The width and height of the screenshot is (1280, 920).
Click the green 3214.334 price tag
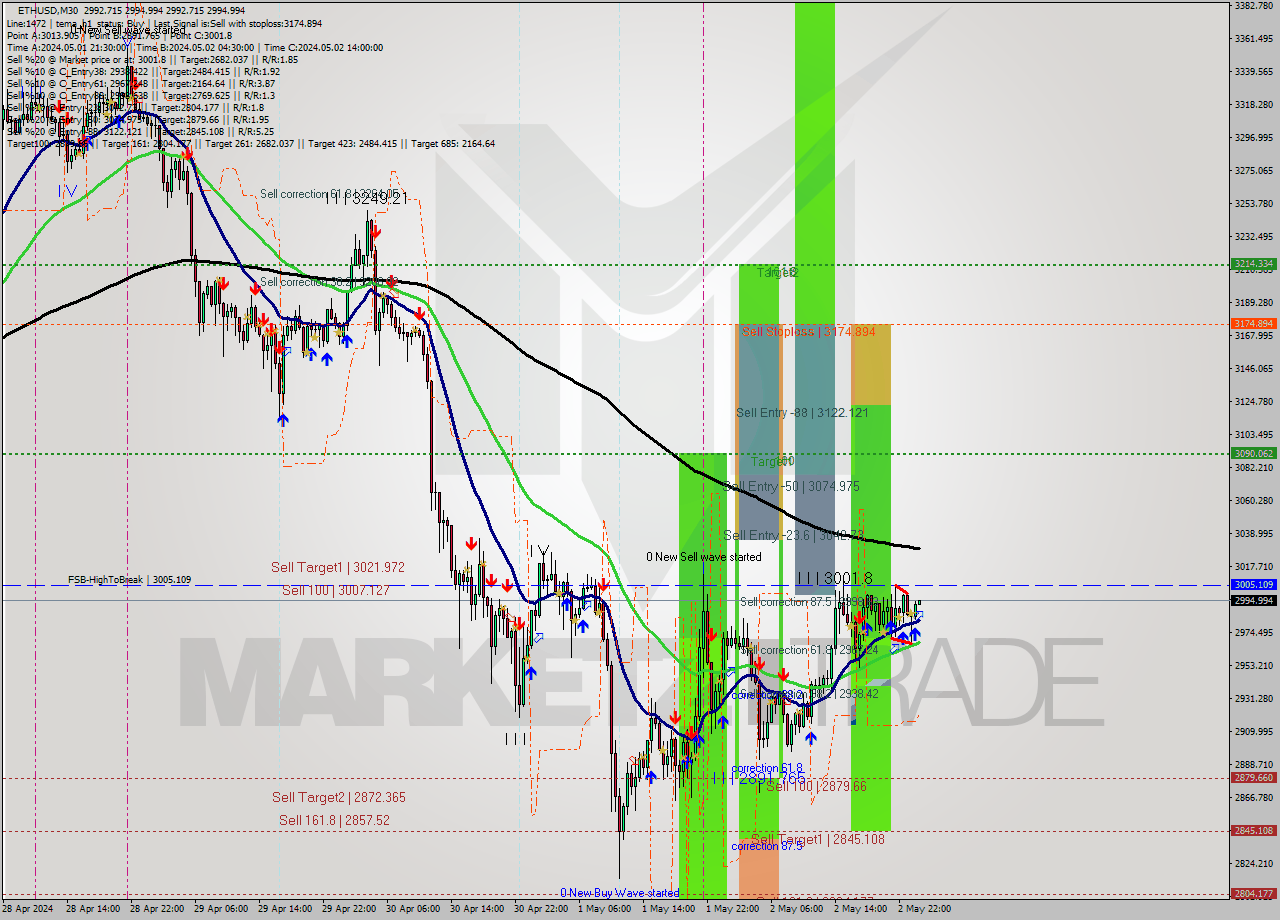(x=1253, y=264)
